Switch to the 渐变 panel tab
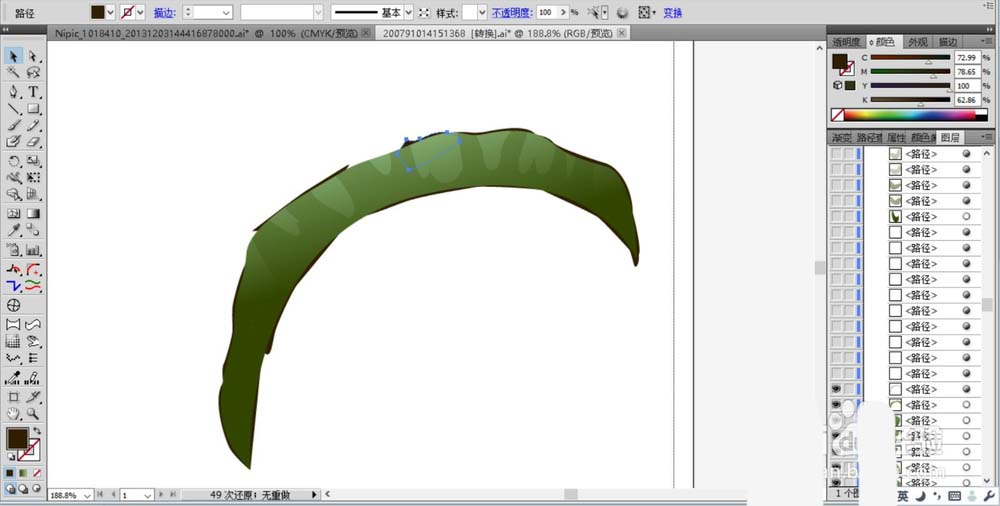 click(x=842, y=137)
